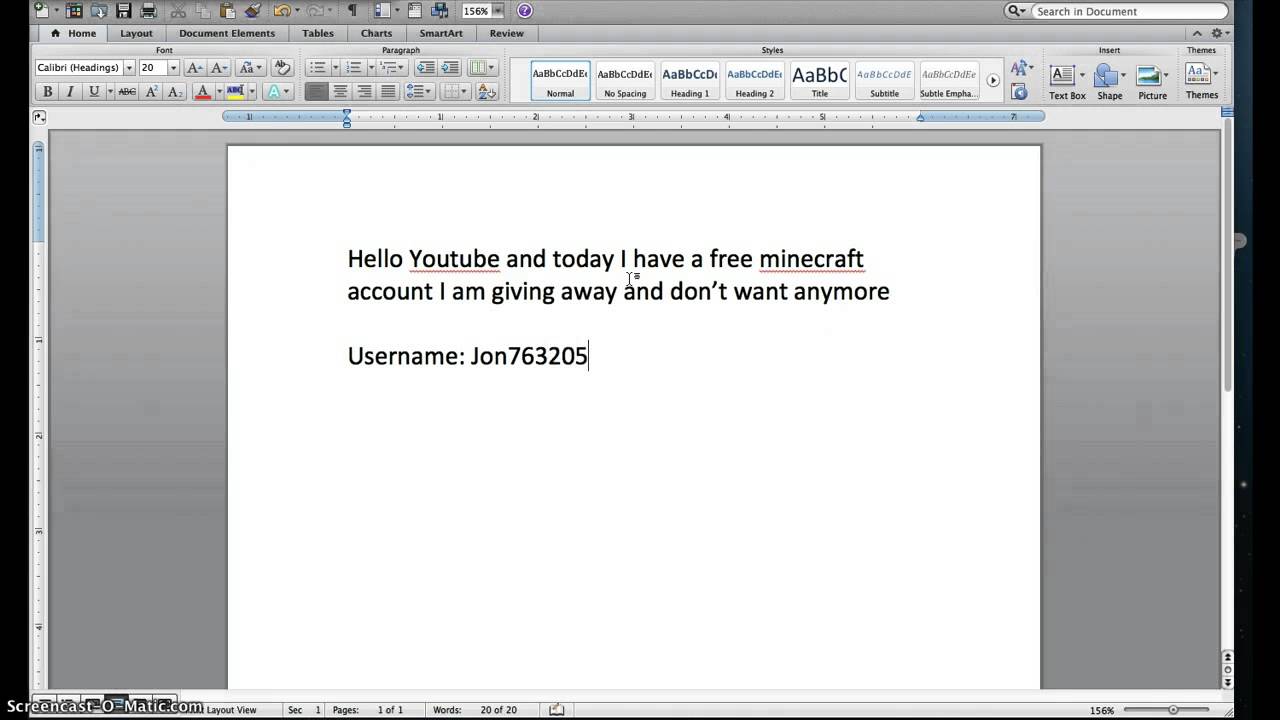Toggle the Sidebar icon
The height and width of the screenshot is (720, 1280).
[x=381, y=11]
